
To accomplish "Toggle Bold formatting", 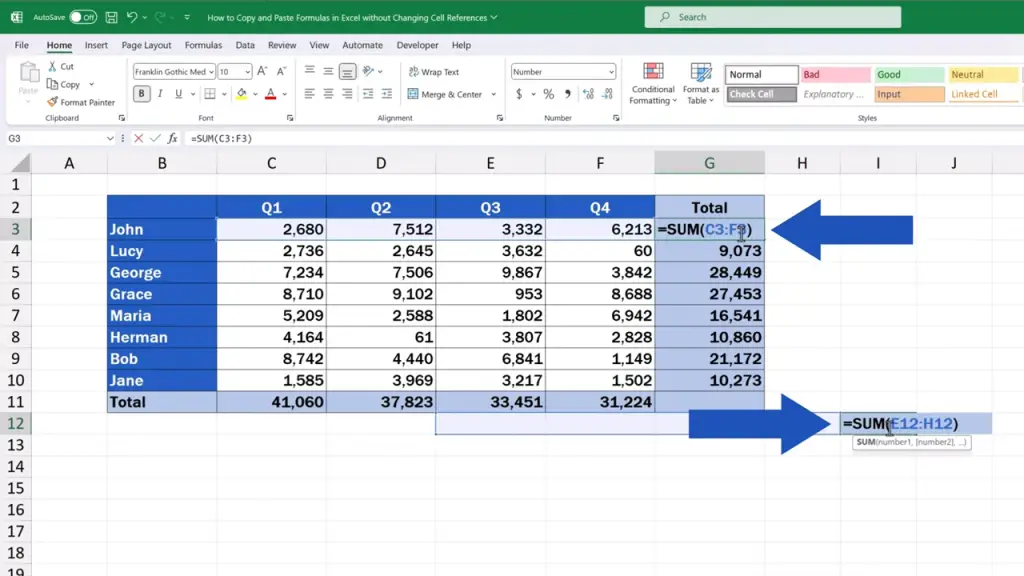I will (x=141, y=94).
